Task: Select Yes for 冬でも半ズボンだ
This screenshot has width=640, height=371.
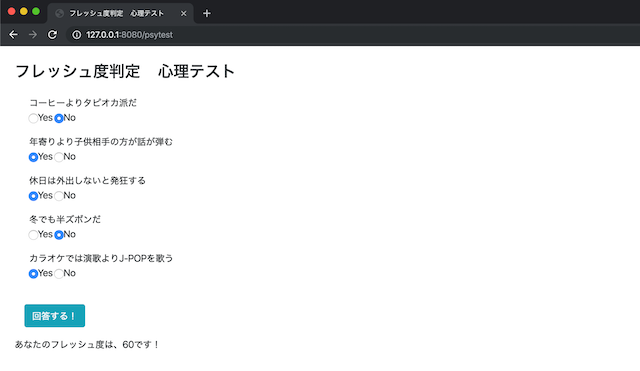Action: (x=33, y=235)
